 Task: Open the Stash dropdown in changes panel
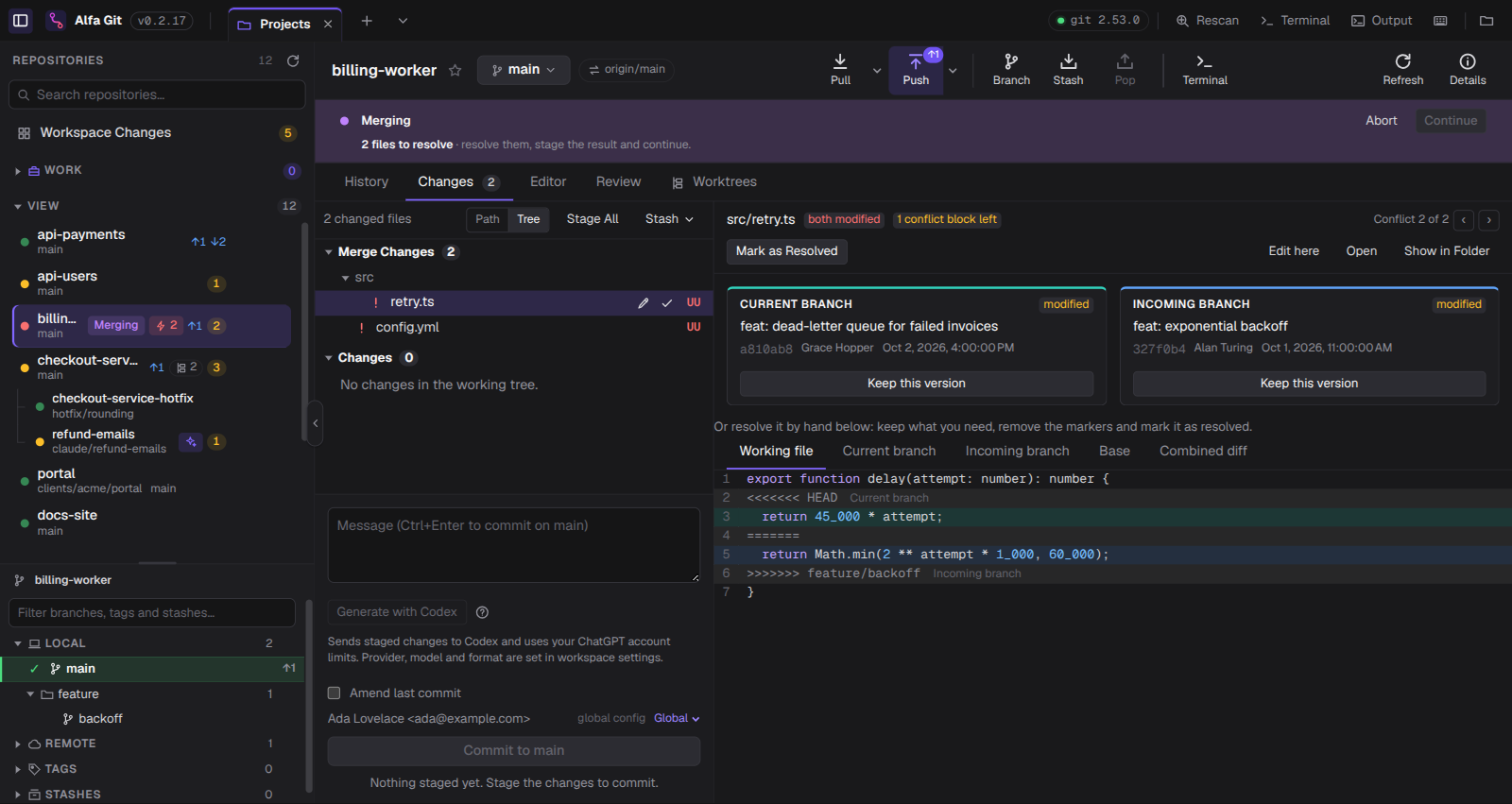(669, 219)
